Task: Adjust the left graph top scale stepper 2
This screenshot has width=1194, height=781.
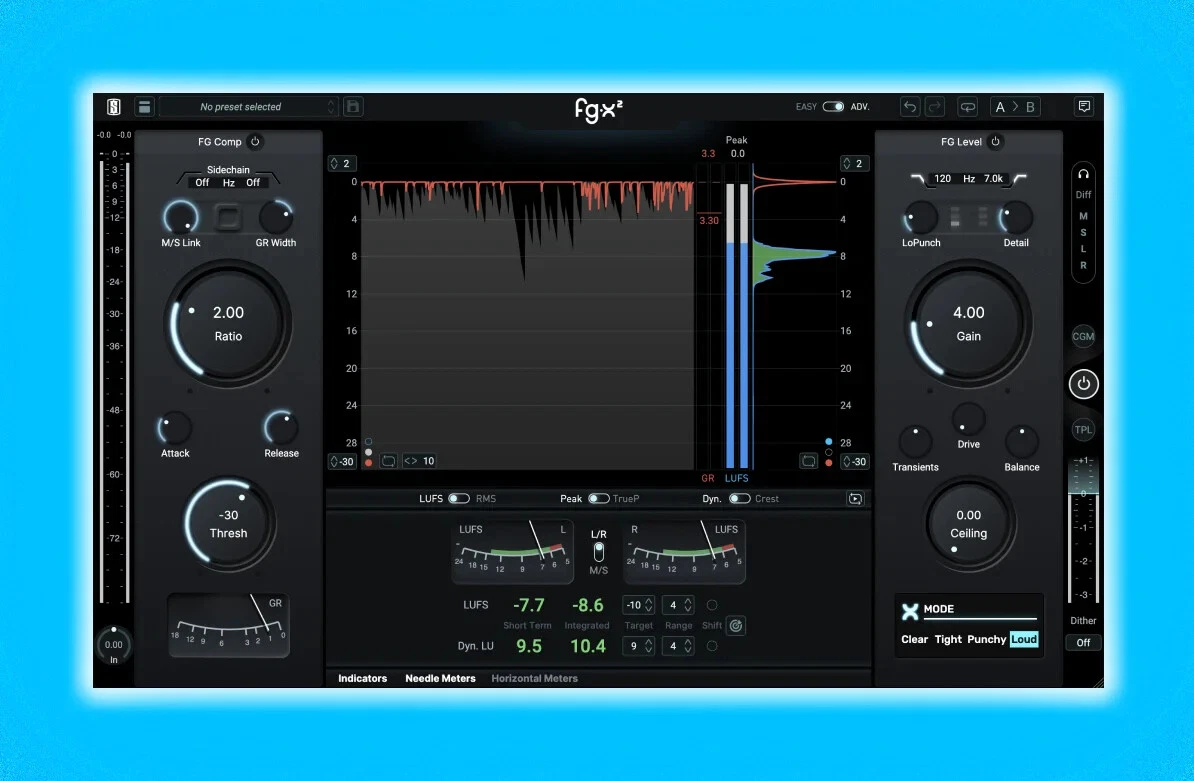Action: (343, 164)
